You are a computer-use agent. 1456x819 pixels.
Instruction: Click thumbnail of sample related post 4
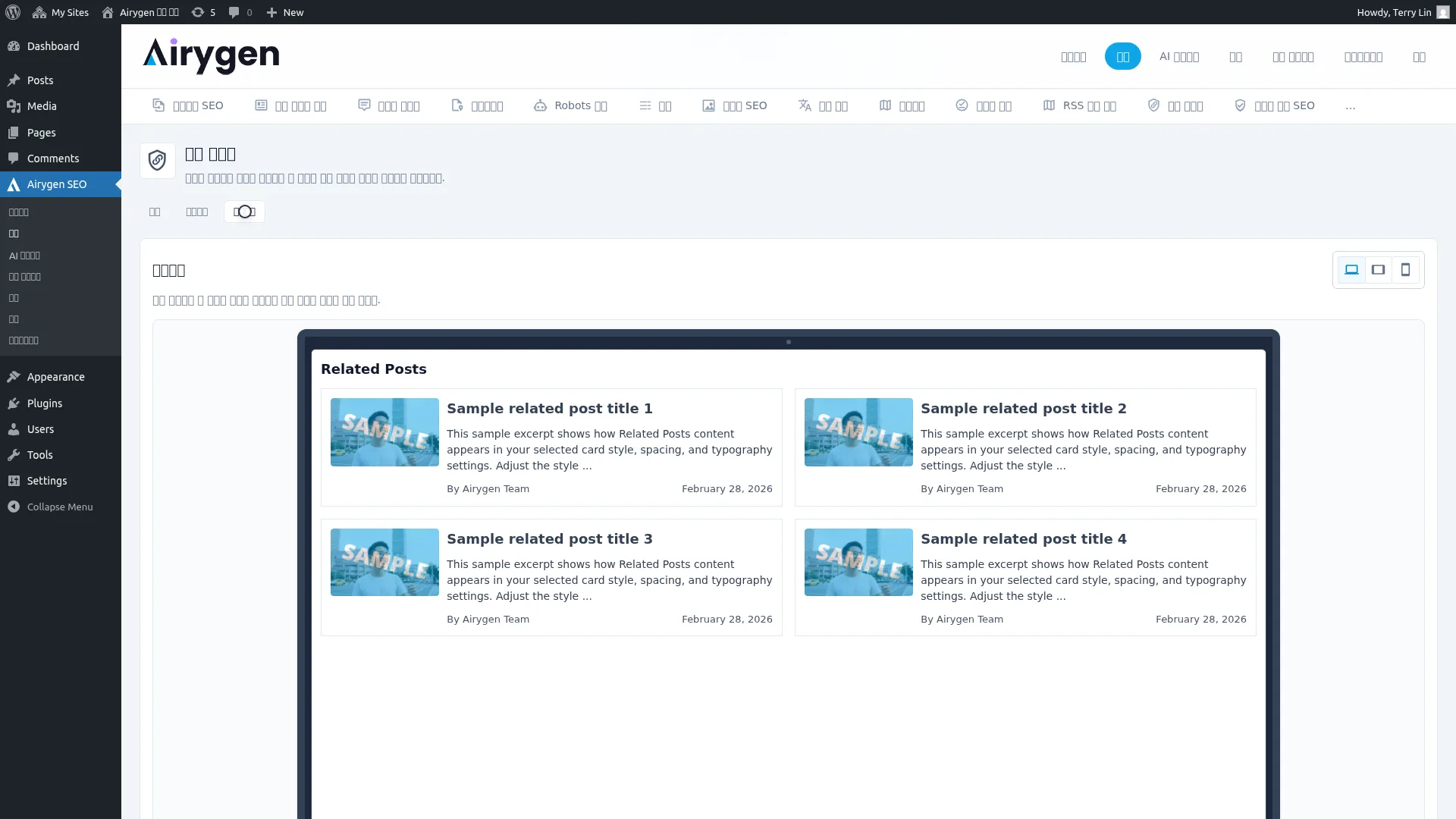point(858,562)
